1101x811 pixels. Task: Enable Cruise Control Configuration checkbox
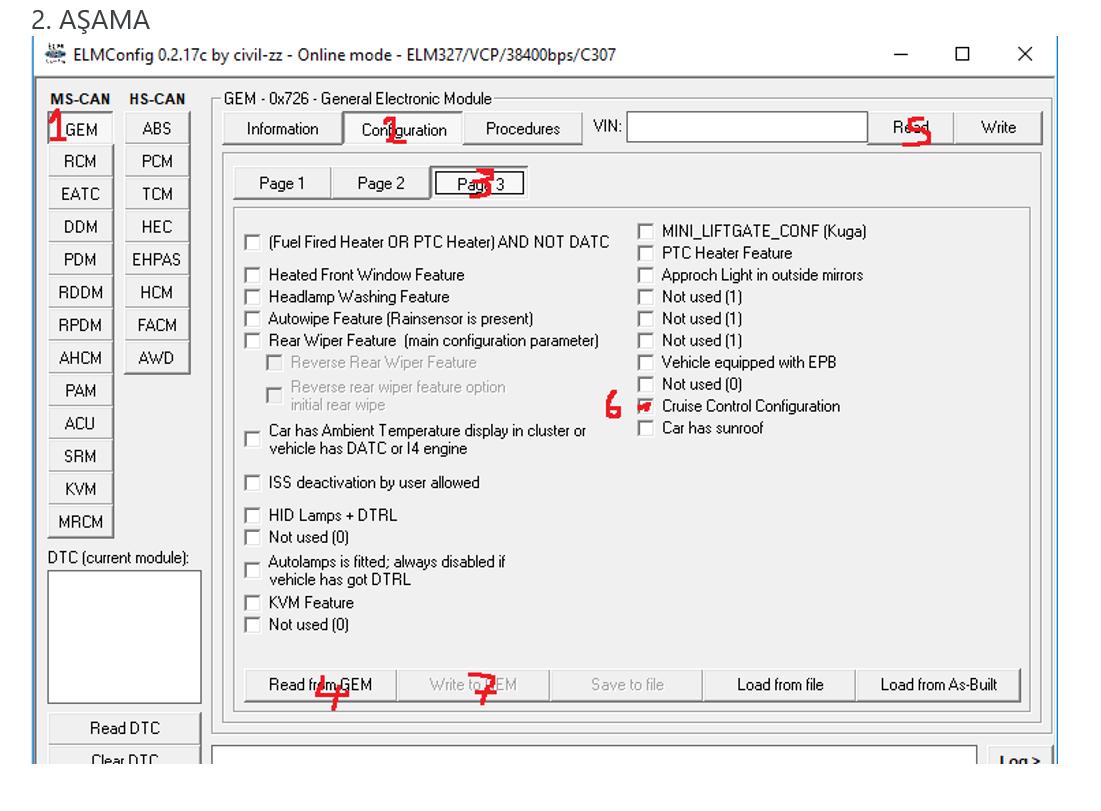(646, 406)
